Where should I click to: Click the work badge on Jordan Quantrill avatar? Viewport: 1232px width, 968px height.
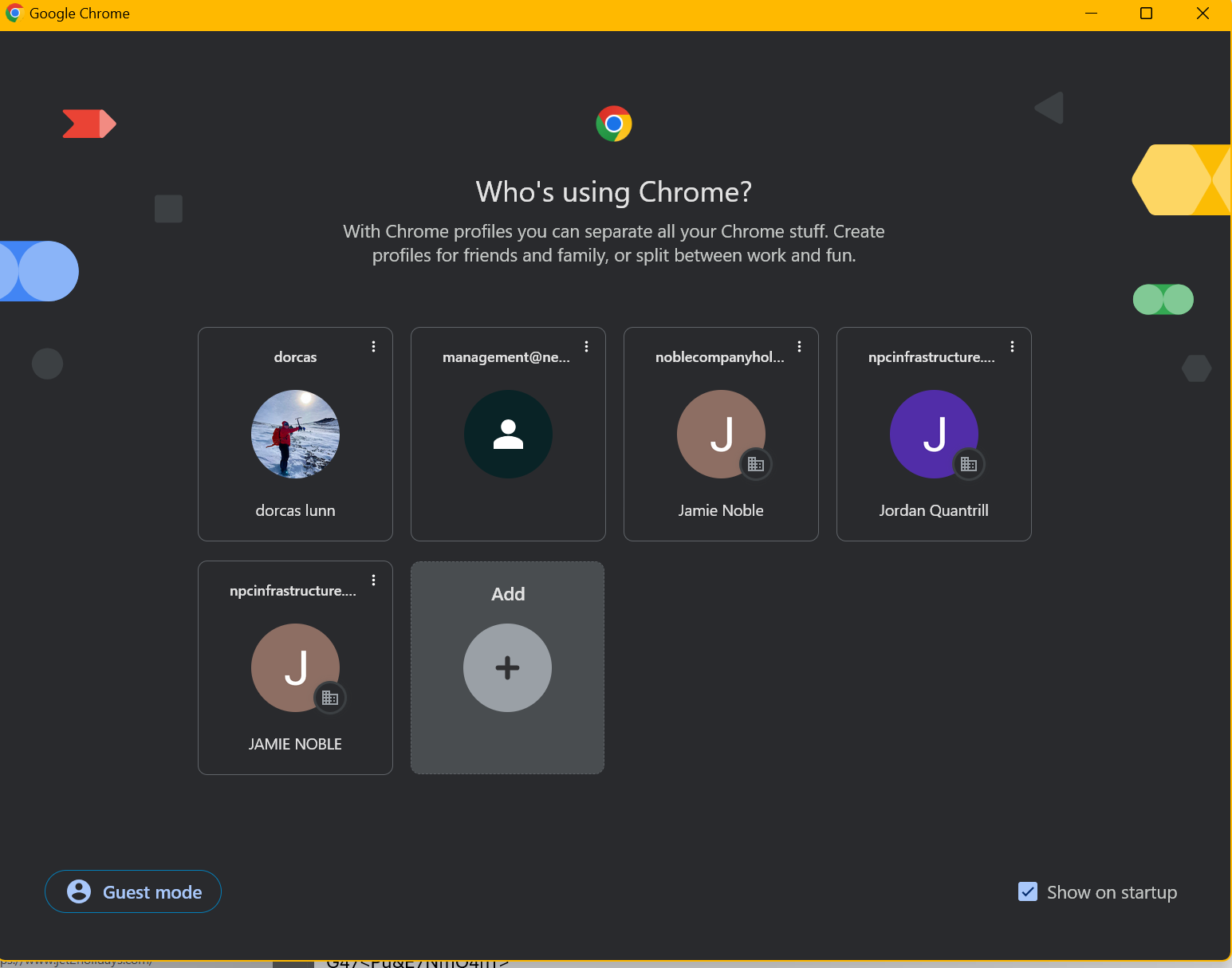(968, 464)
